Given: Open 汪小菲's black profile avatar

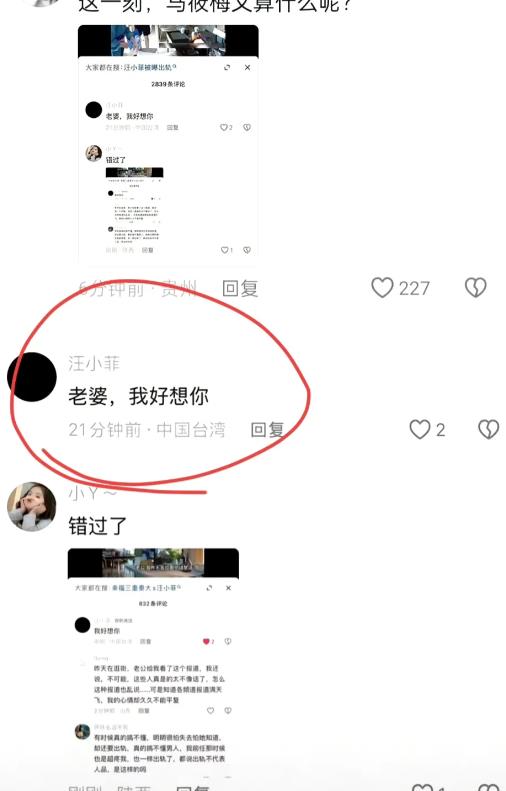Looking at the screenshot, I should click(32, 377).
